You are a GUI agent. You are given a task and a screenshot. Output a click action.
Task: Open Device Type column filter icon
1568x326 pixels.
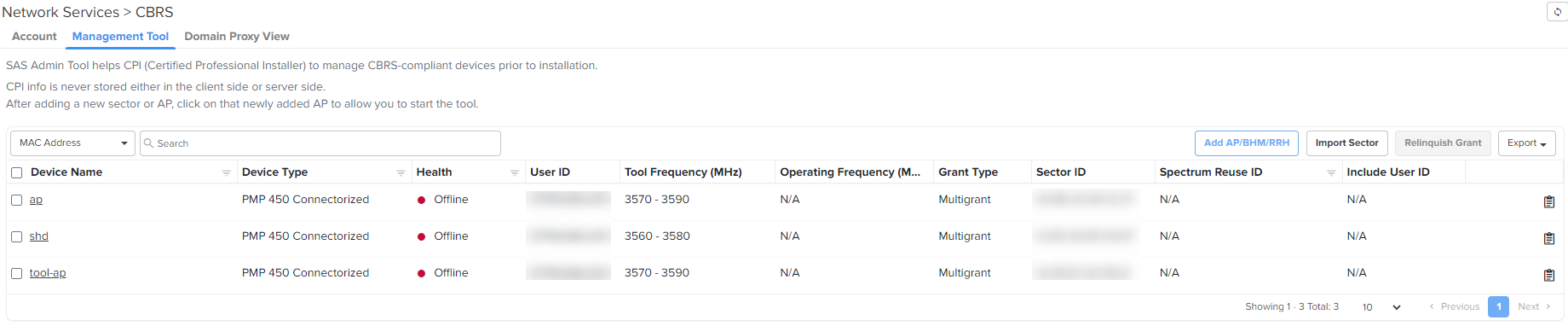[x=401, y=172]
